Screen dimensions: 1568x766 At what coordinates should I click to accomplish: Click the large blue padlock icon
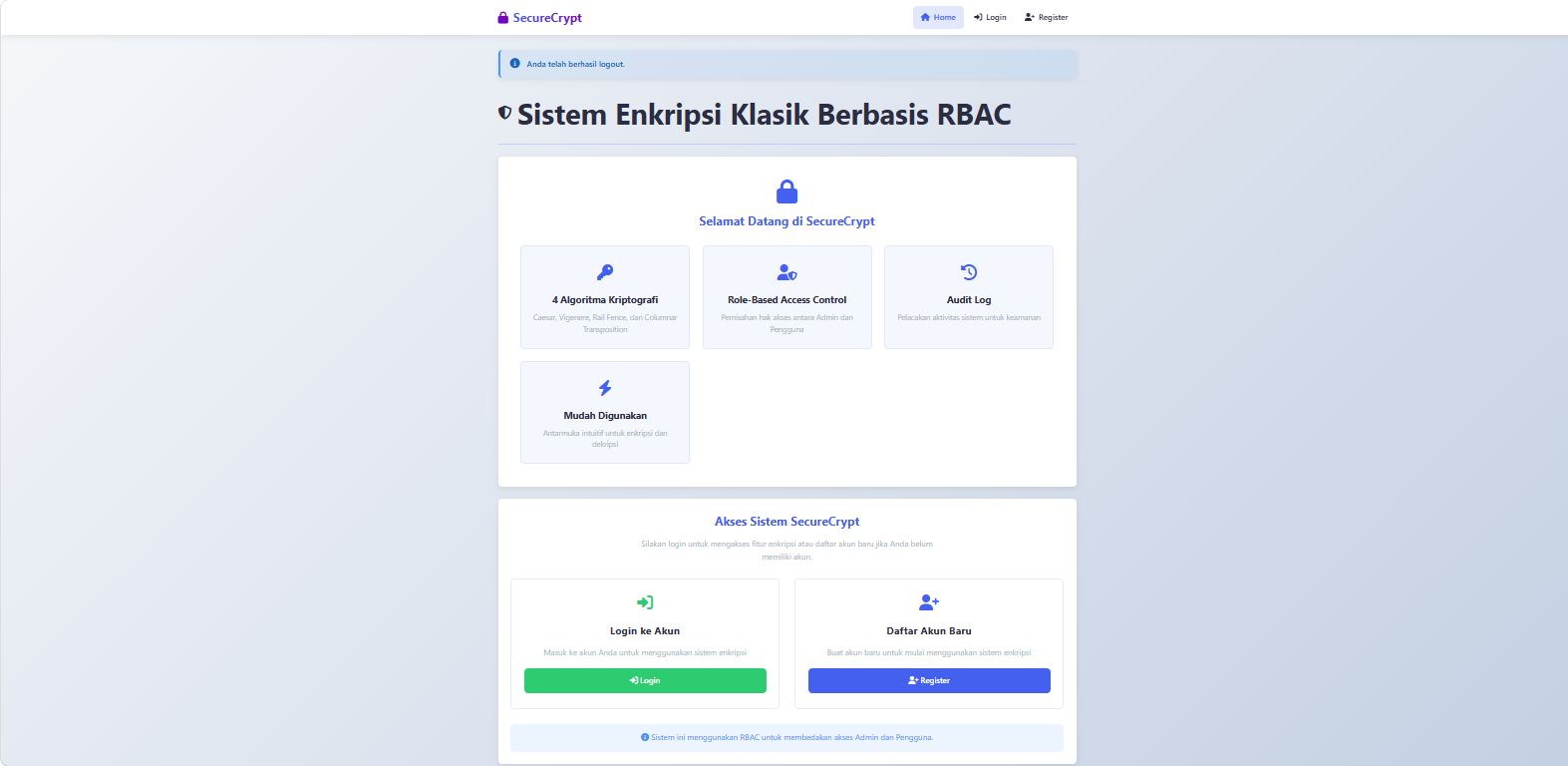pyautogui.click(x=786, y=191)
